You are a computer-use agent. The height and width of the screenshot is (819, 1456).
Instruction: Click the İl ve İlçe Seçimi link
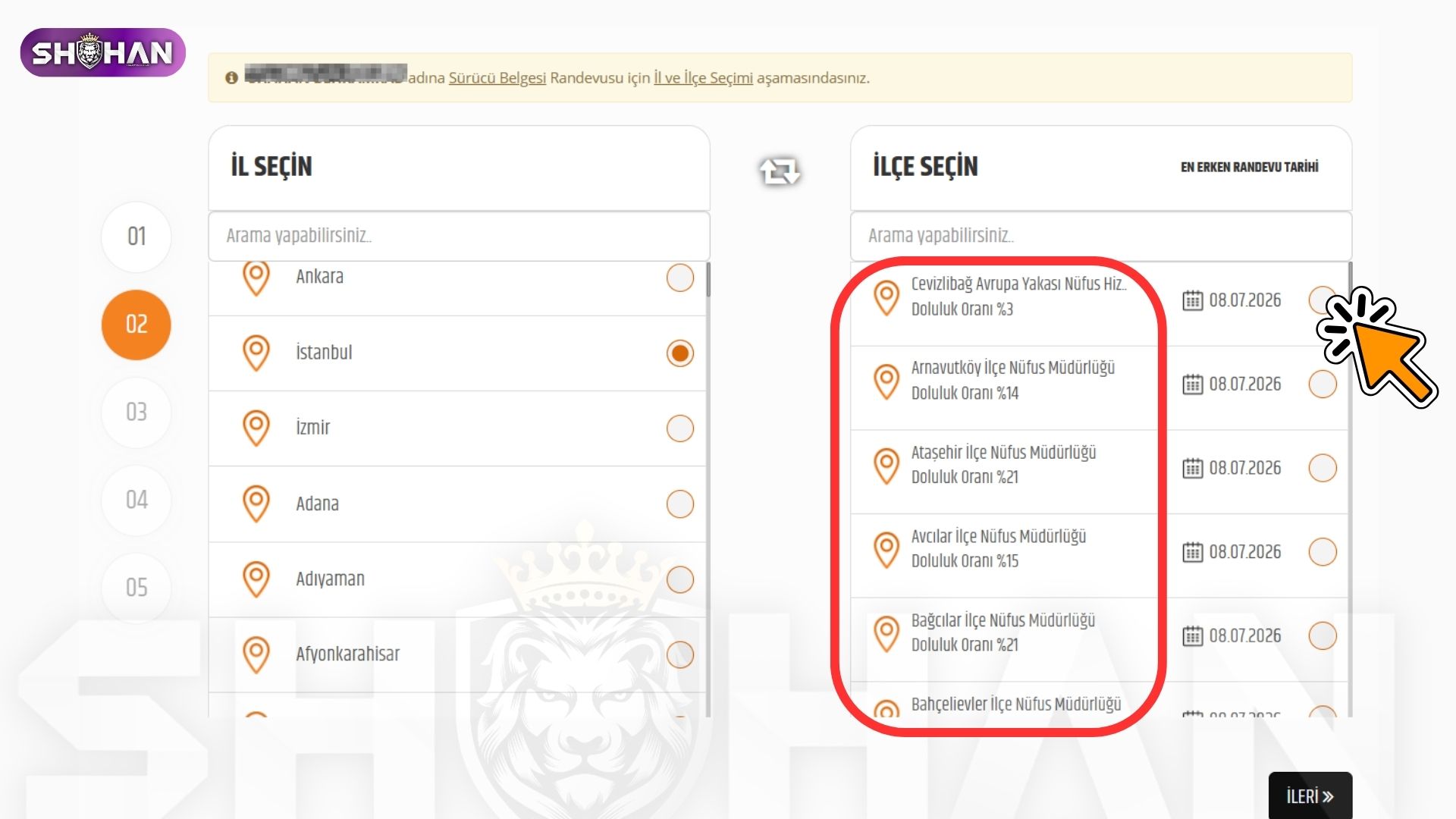[x=703, y=78]
